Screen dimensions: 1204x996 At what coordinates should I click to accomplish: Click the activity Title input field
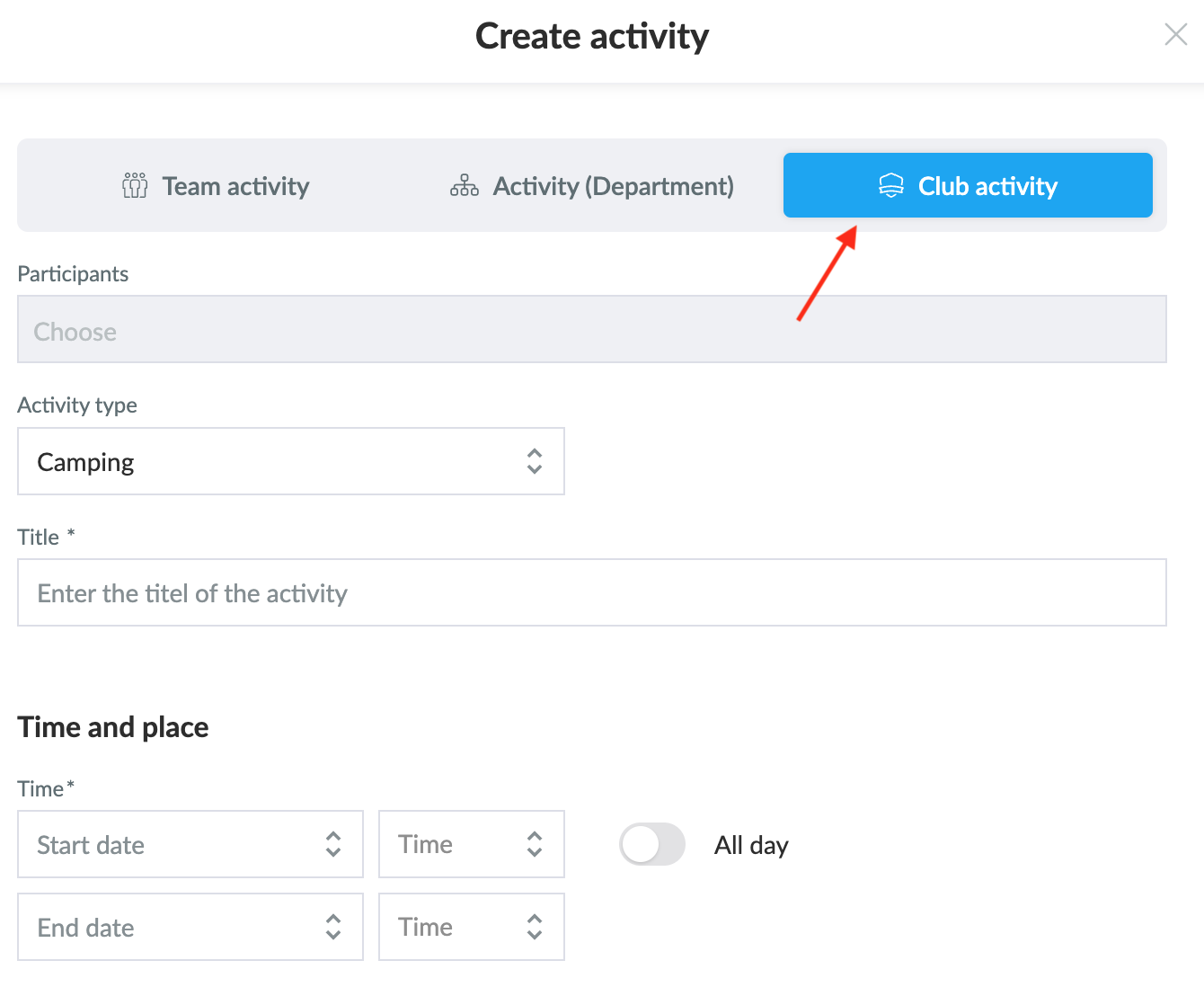(591, 592)
